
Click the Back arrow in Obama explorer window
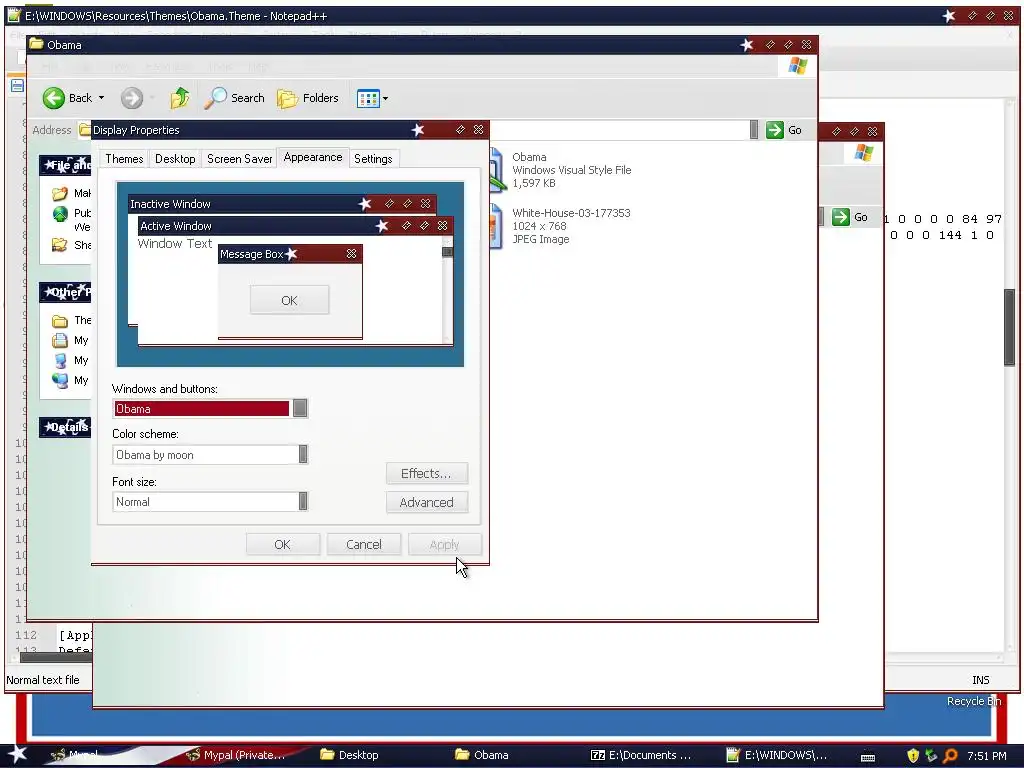(54, 99)
